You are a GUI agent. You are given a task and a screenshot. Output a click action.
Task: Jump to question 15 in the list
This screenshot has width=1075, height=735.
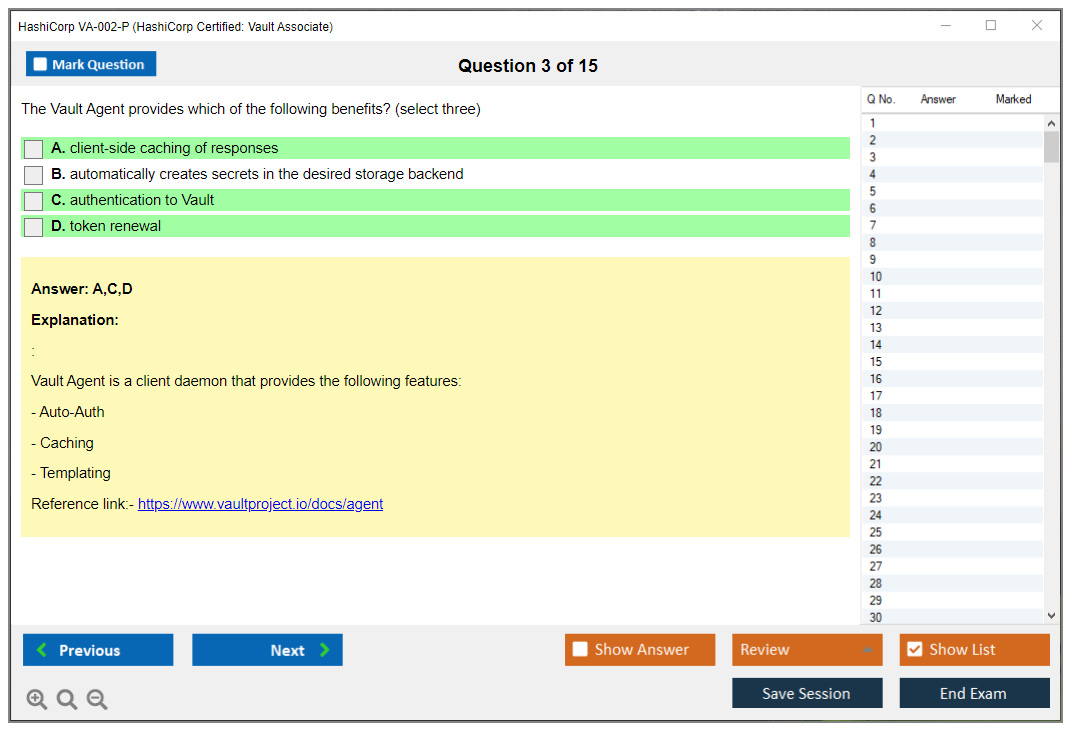coord(876,362)
